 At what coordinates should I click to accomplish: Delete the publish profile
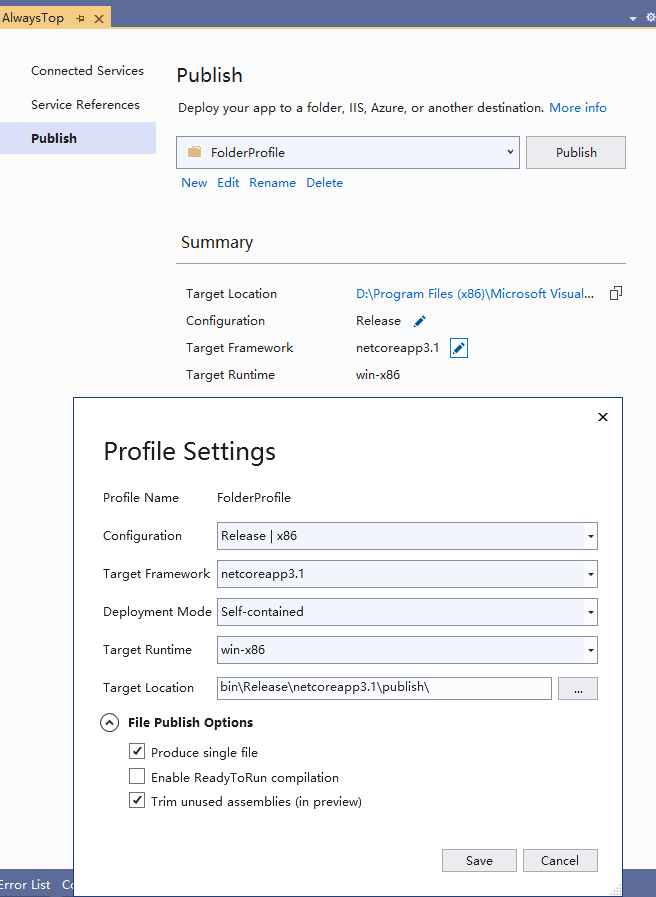[324, 182]
